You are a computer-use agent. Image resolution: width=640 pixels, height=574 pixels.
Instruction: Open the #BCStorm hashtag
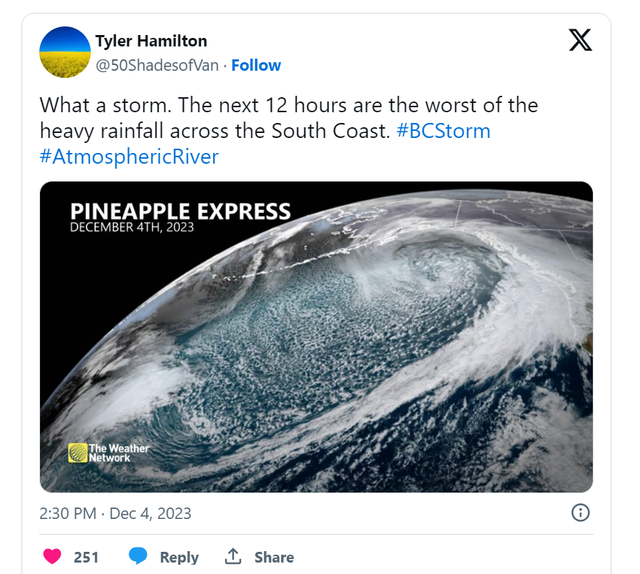click(443, 131)
